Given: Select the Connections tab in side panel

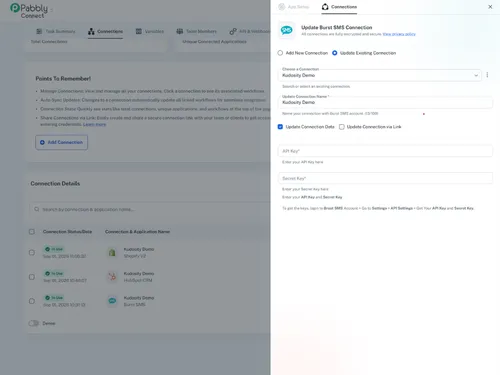Looking at the screenshot, I should tap(339, 7).
